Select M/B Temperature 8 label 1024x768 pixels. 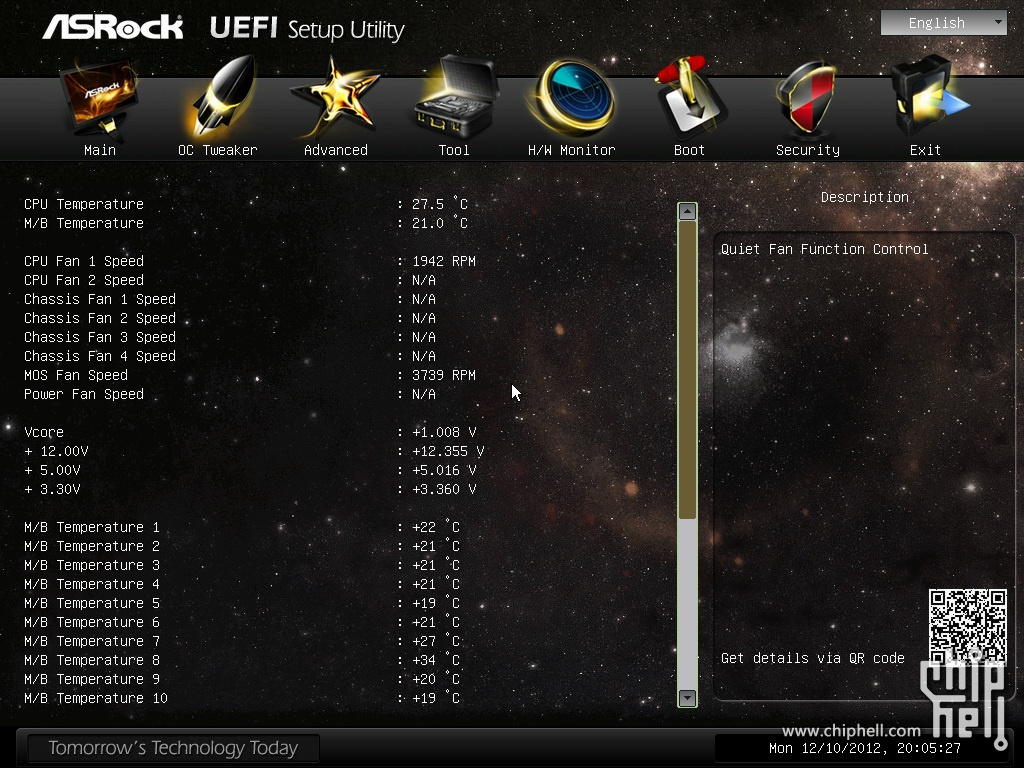pos(91,660)
